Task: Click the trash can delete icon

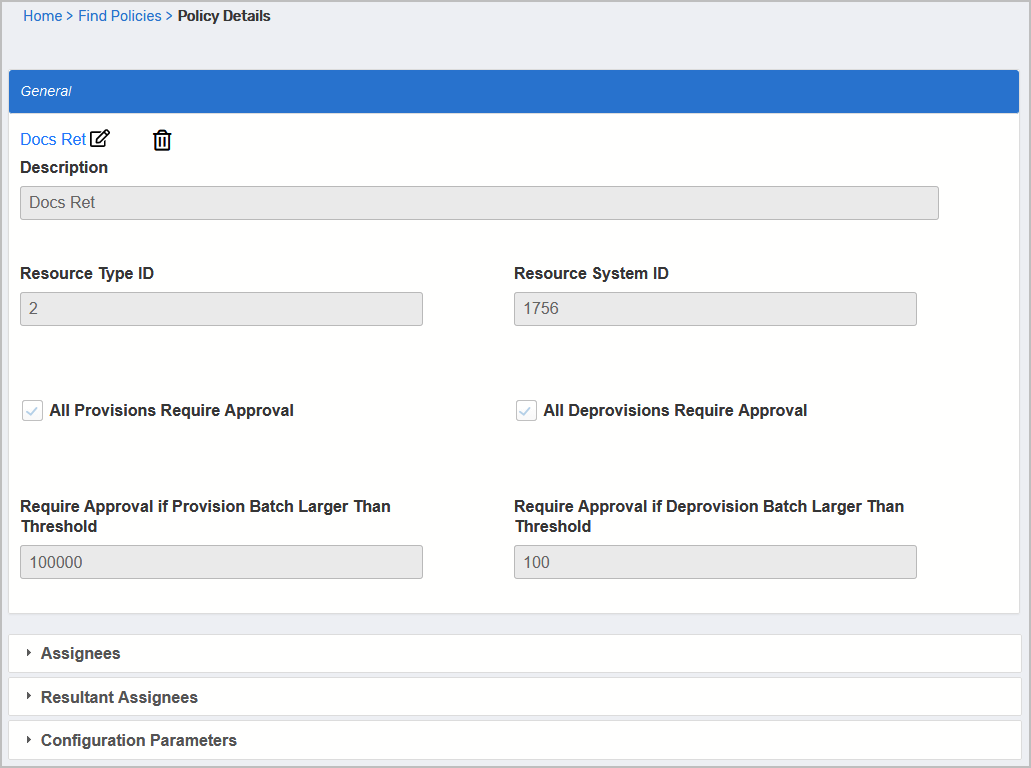Action: (162, 140)
